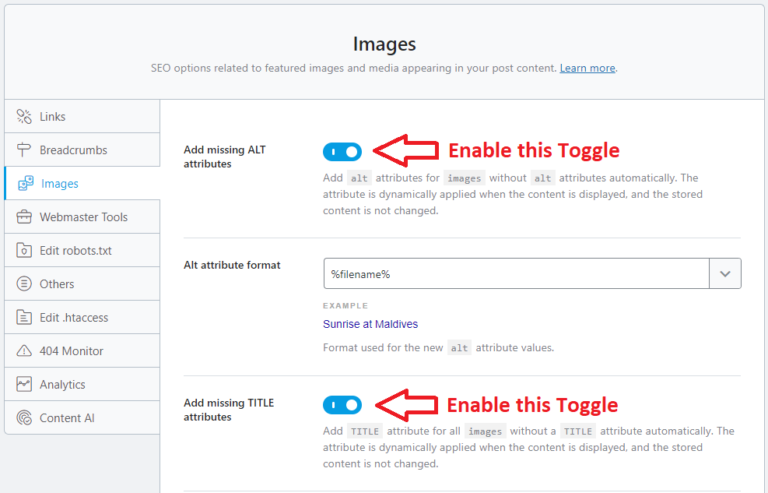Toggle Add missing ALT attributes switch
Screen dimensions: 768x493
pyautogui.click(x=342, y=152)
